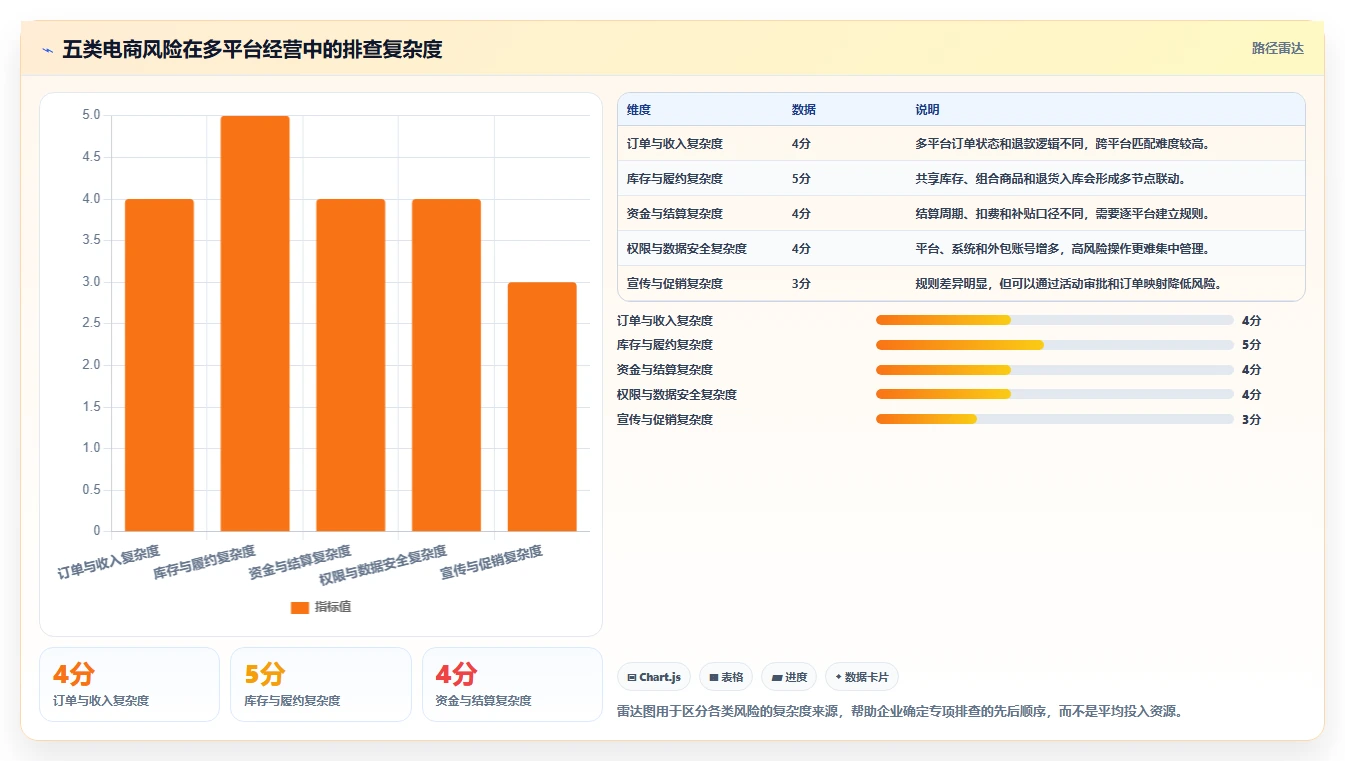1345x761 pixels.
Task: Select the 资金与结算复杂度 table row label
Action: click(675, 214)
